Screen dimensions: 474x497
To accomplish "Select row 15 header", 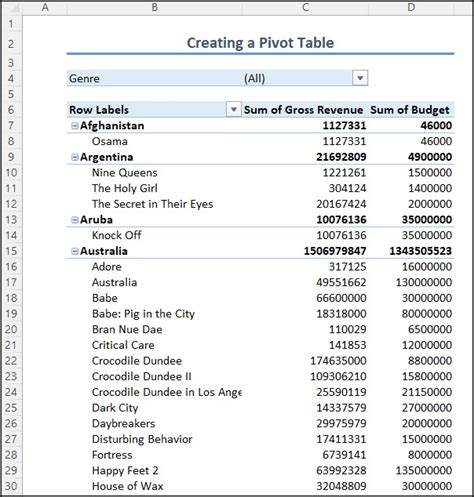I will 11,251.
